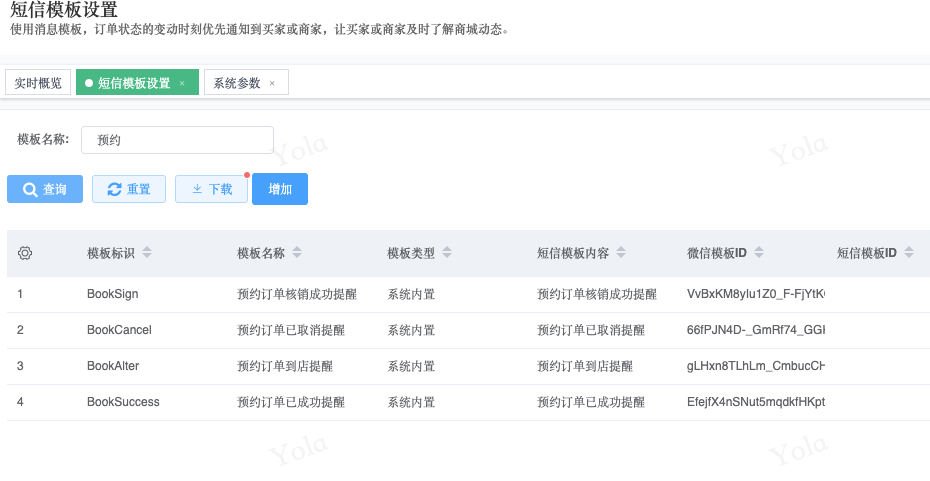Click WeChat ID starting with 66fPJN4D
Screen dimensions: 930x481
pos(756,330)
